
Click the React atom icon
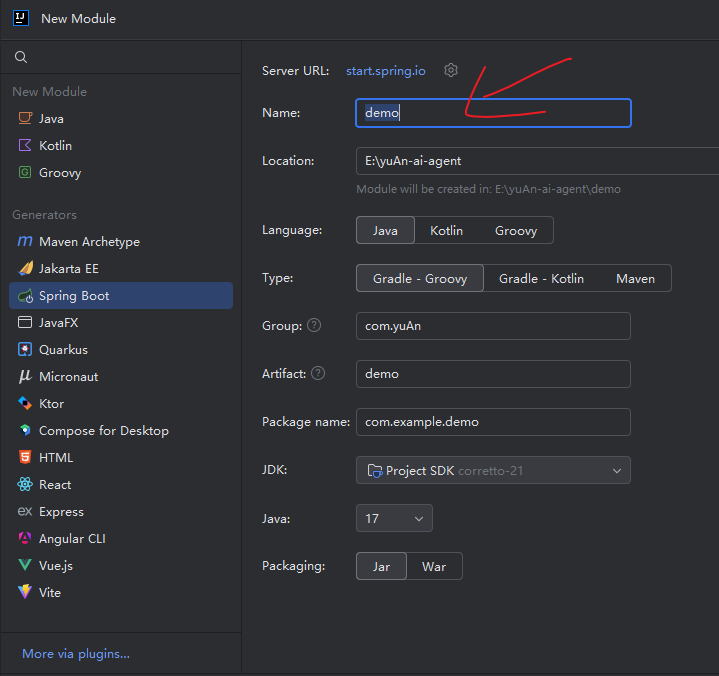point(25,484)
